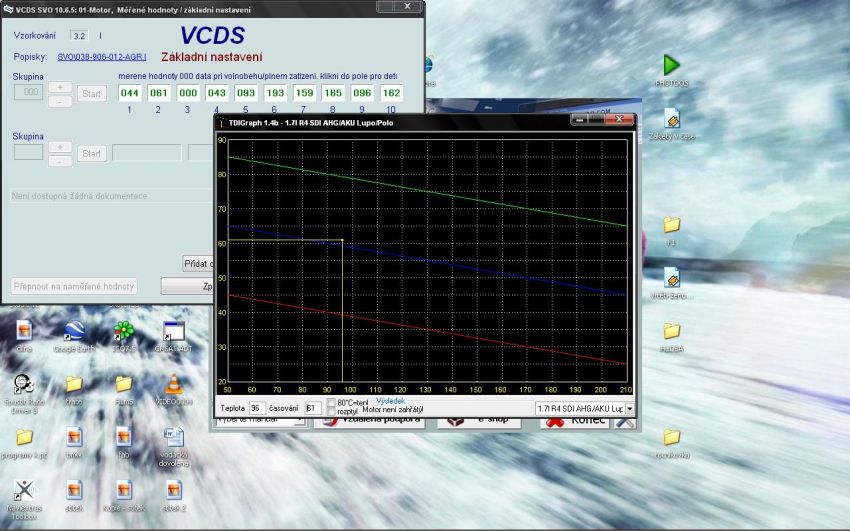Screen dimensions: 850x531
Task: Click the 'Přidat' button in VCDS
Action: [198, 263]
